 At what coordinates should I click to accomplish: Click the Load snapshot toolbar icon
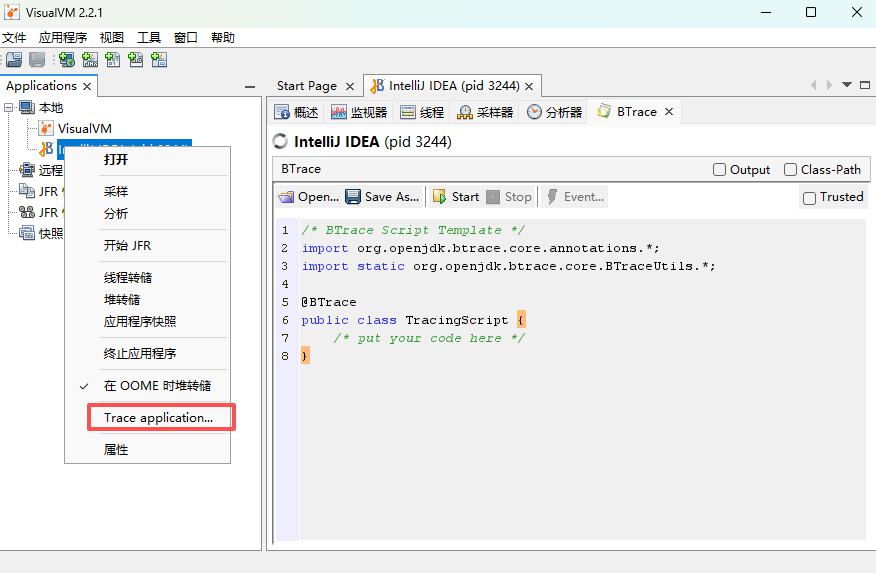pyautogui.click(x=14, y=59)
